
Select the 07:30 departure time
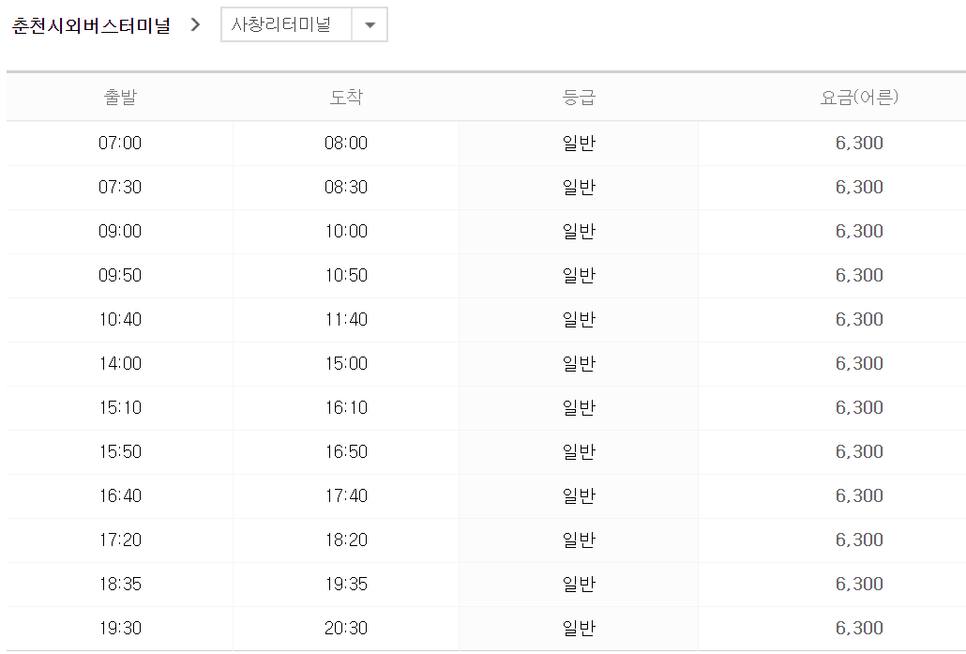(120, 187)
